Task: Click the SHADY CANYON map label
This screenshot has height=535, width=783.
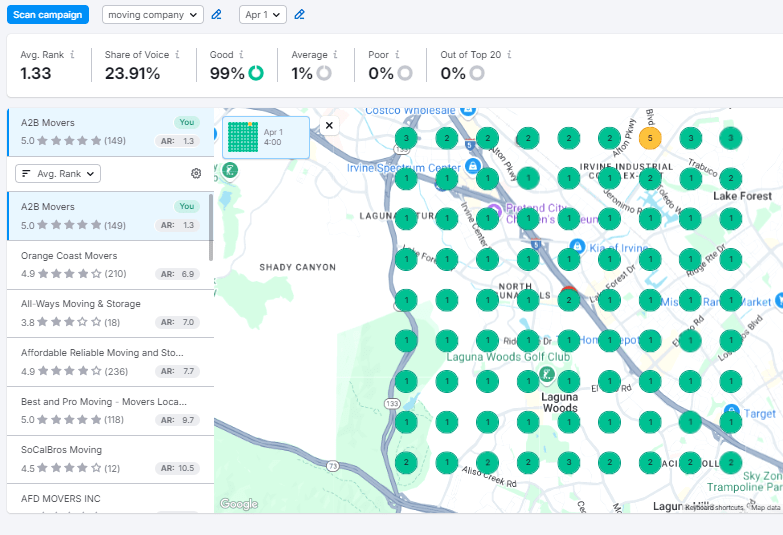Action: coord(298,267)
